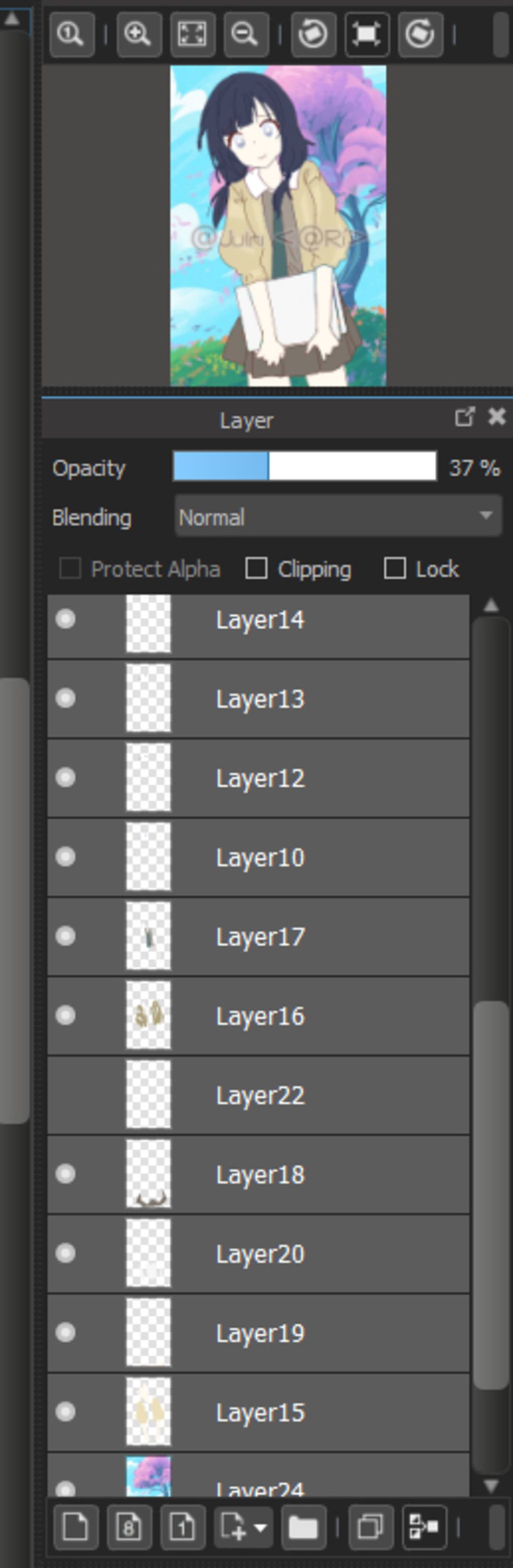This screenshot has height=1568, width=513.
Task: Click the zoom-out magnifier in navigator
Action: tap(245, 34)
